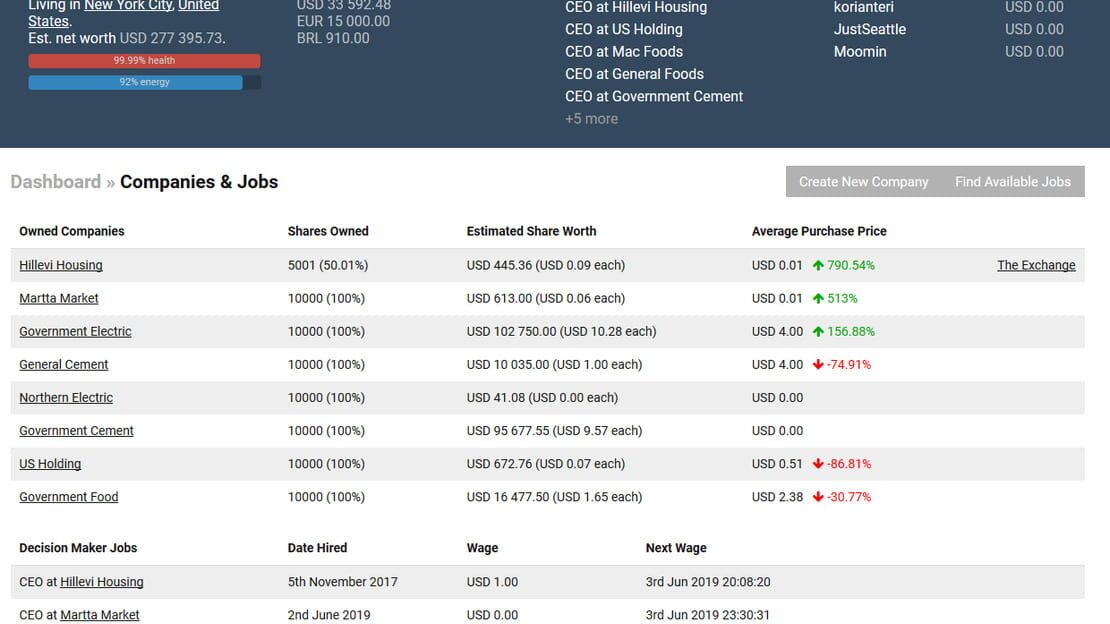1110x624 pixels.
Task: Click the red down arrow beside -30.77%
Action: click(818, 497)
